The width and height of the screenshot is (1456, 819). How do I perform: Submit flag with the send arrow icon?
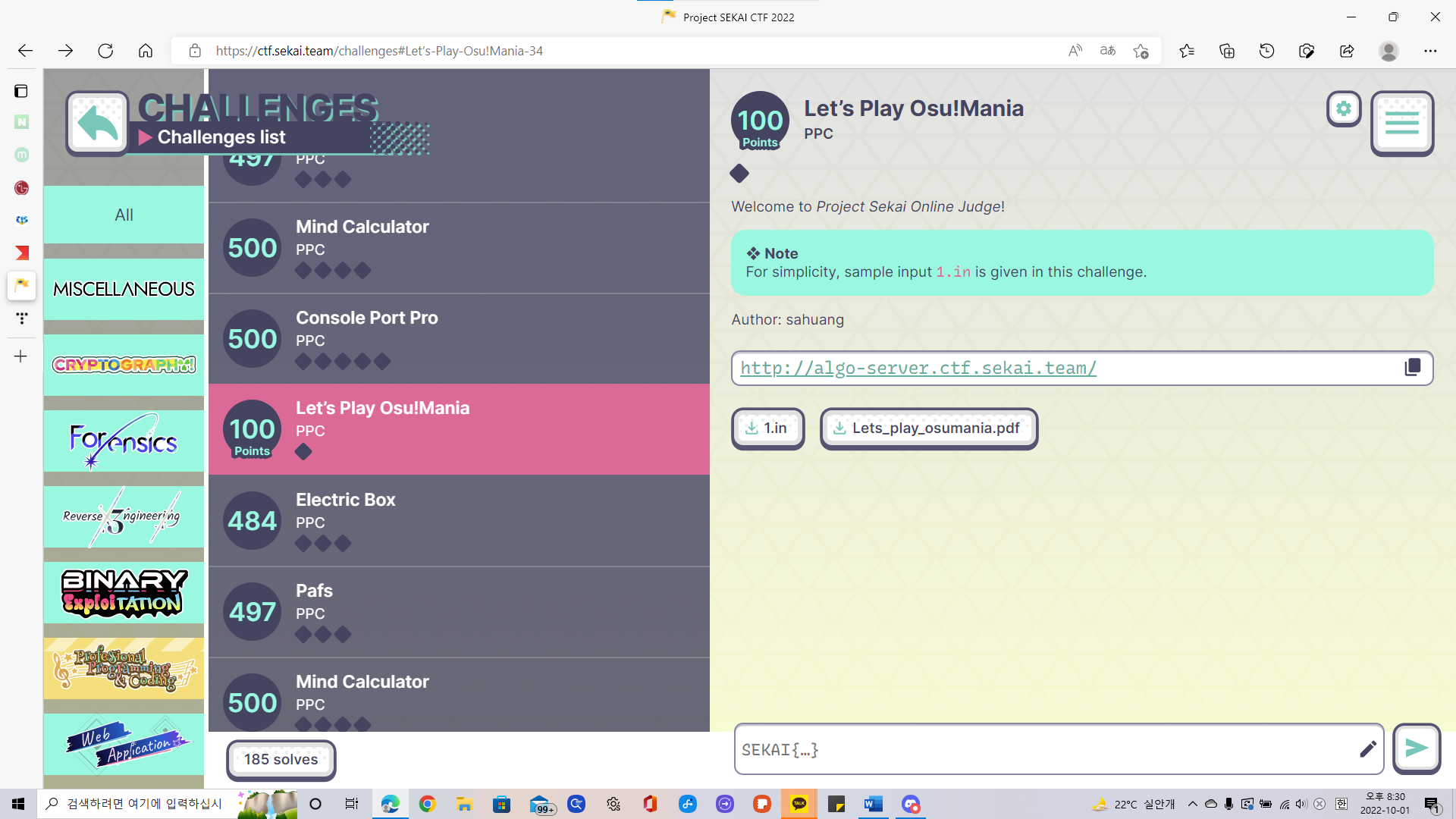1416,748
